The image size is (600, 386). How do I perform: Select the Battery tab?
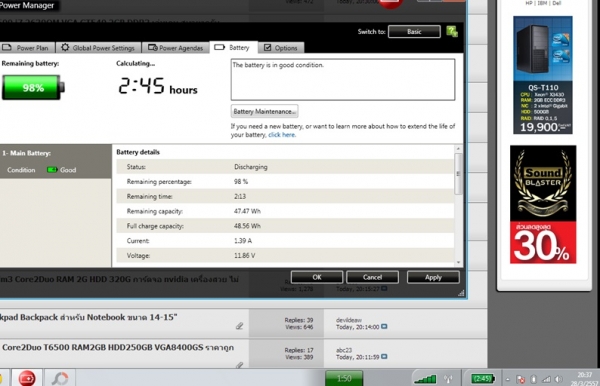coord(233,47)
